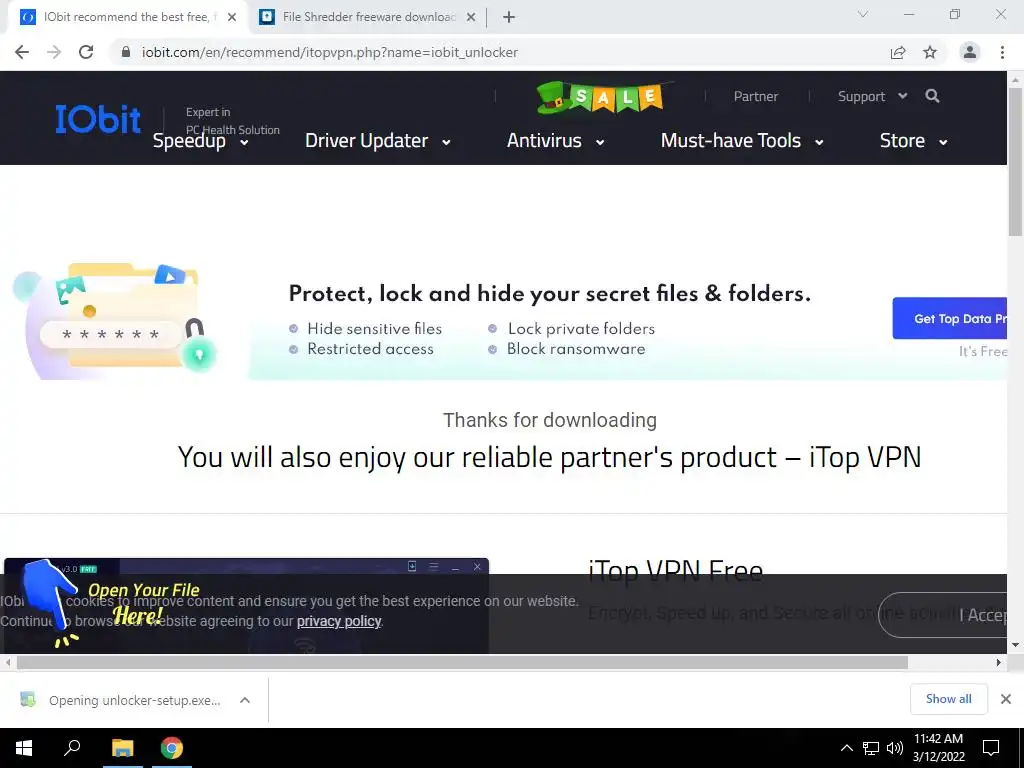This screenshot has width=1024, height=768.
Task: Open the Windows Start menu
Action: click(24, 748)
